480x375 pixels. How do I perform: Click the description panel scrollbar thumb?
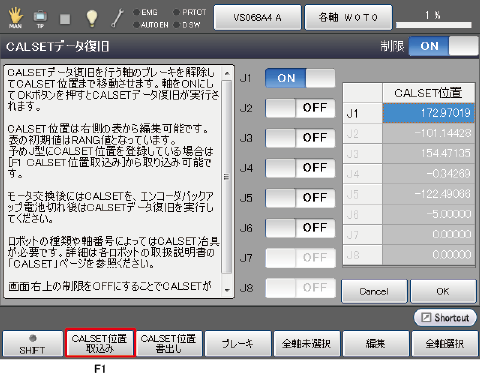pos(227,177)
